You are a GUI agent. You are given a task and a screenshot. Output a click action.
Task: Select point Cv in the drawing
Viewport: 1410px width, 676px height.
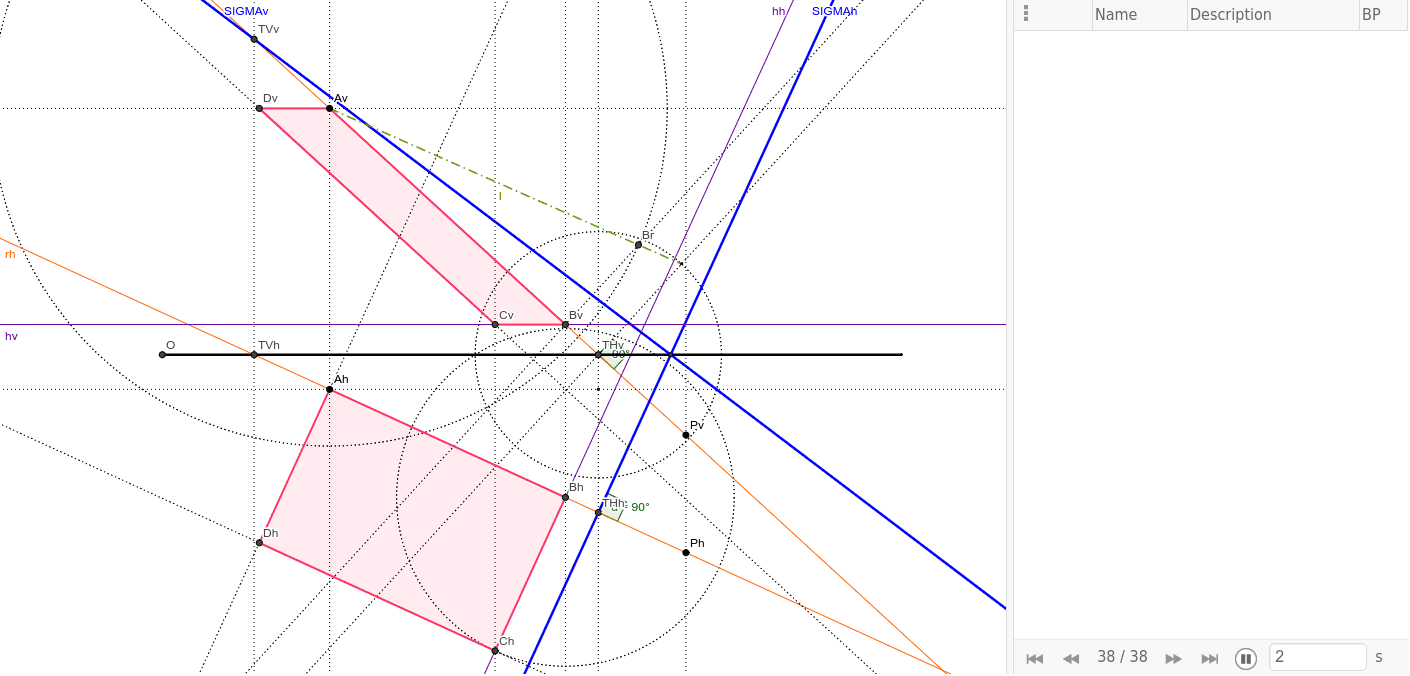point(495,324)
